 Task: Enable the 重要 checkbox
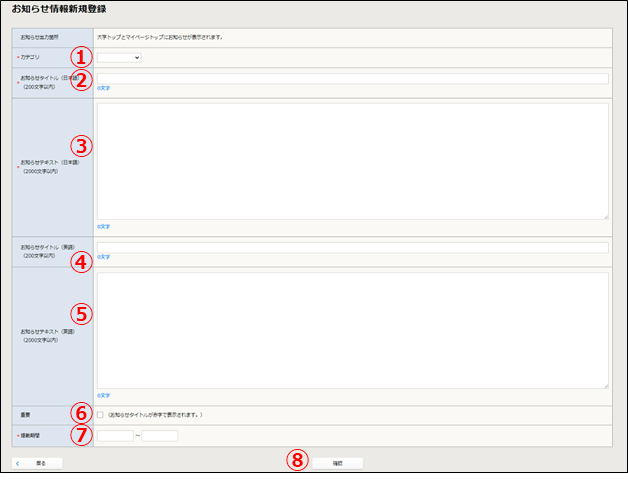click(101, 413)
